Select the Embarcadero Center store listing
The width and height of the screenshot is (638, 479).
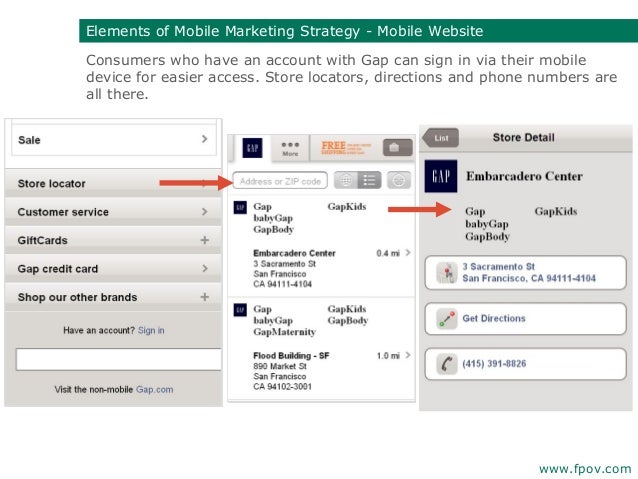(x=321, y=245)
